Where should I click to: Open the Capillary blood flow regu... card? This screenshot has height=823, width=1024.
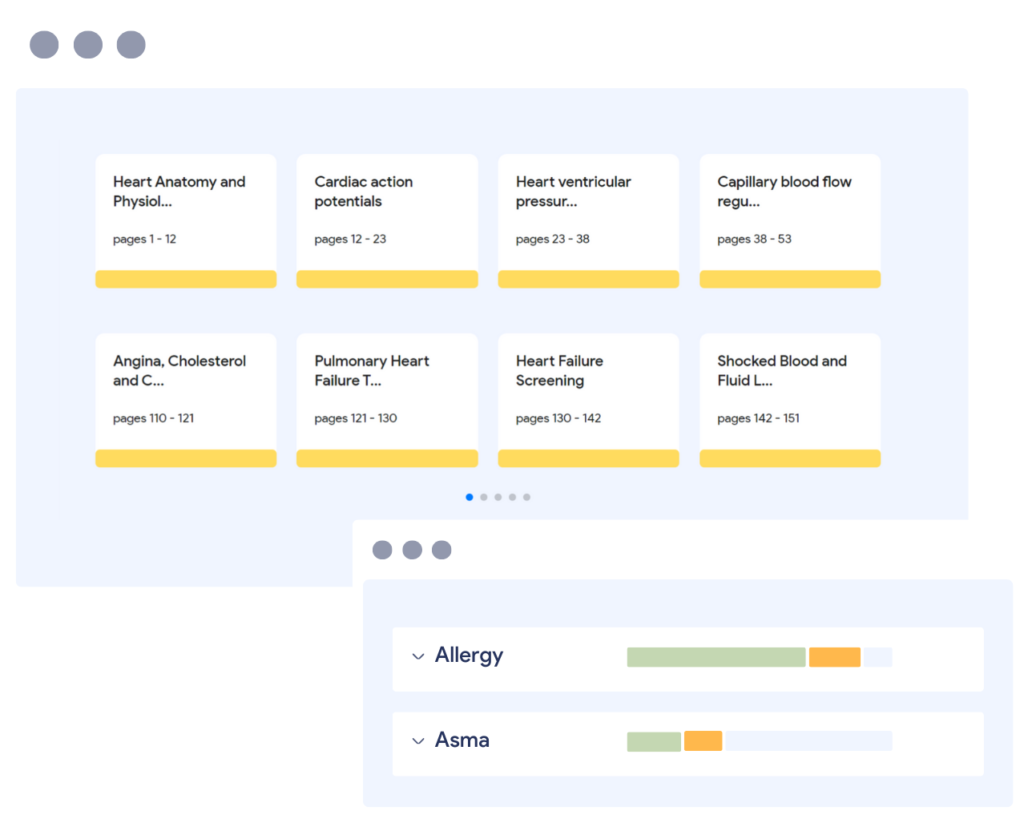click(x=790, y=210)
